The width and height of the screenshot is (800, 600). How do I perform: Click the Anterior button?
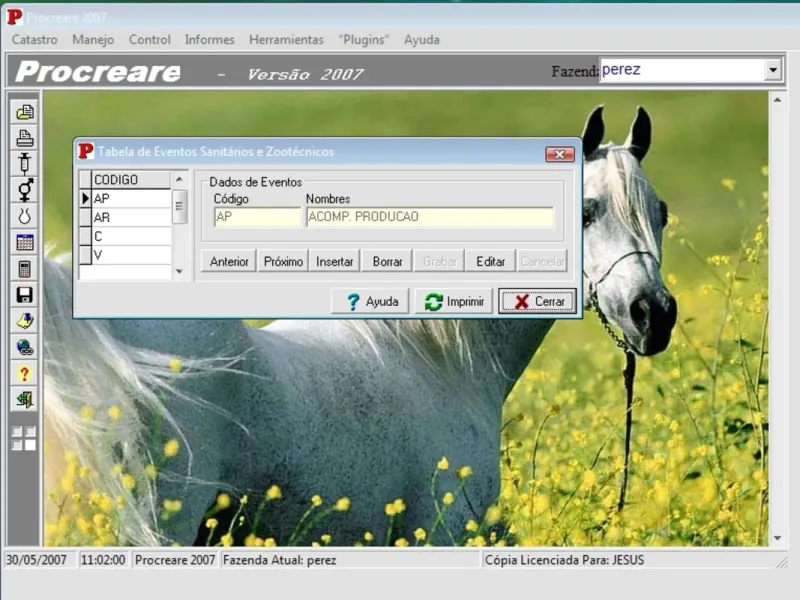click(x=229, y=261)
